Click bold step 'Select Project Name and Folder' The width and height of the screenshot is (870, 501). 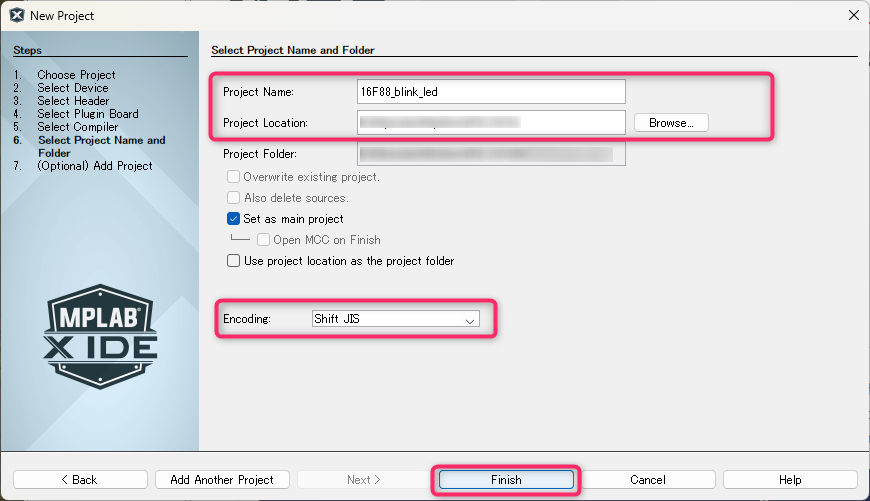[x=102, y=146]
